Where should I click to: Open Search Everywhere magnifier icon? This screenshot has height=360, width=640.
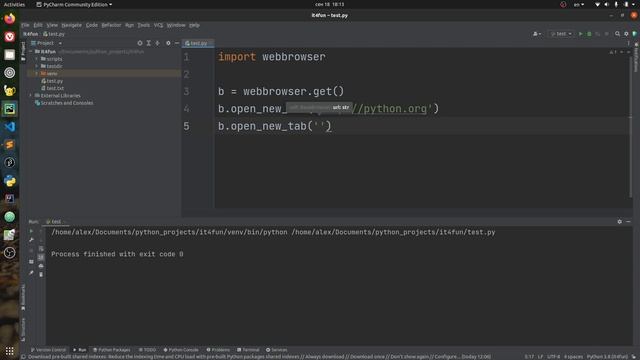pos(618,34)
